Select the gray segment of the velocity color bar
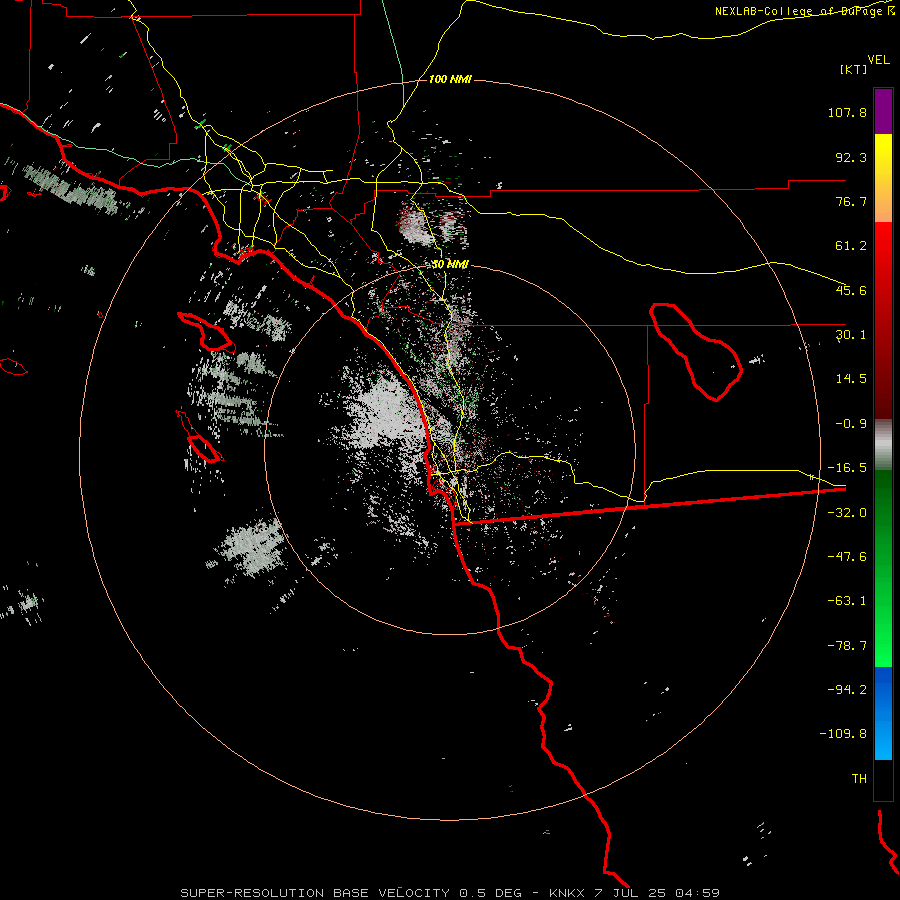The height and width of the screenshot is (900, 900). pyautogui.click(x=883, y=445)
